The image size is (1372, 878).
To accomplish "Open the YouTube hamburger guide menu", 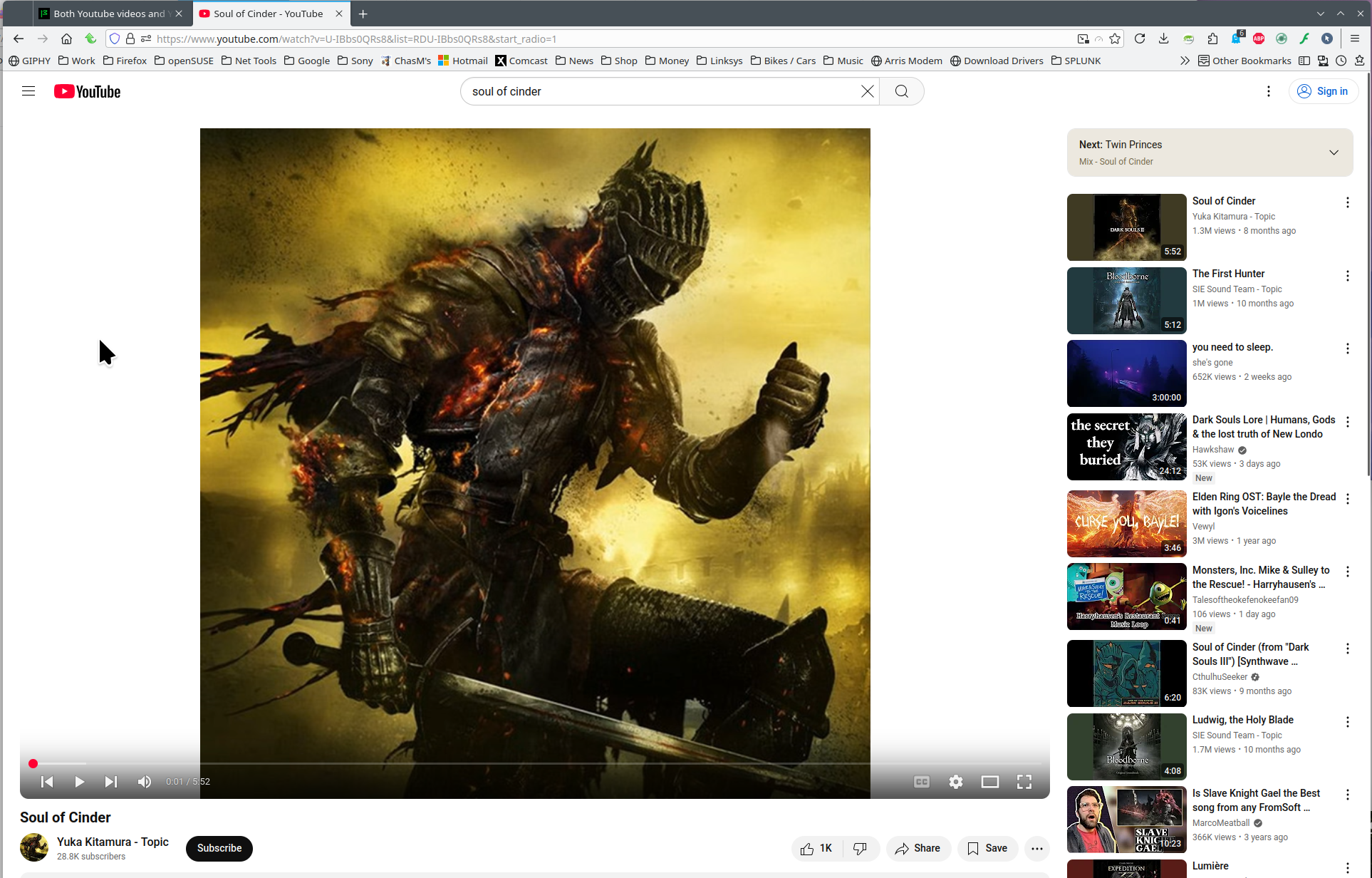I will click(x=28, y=91).
